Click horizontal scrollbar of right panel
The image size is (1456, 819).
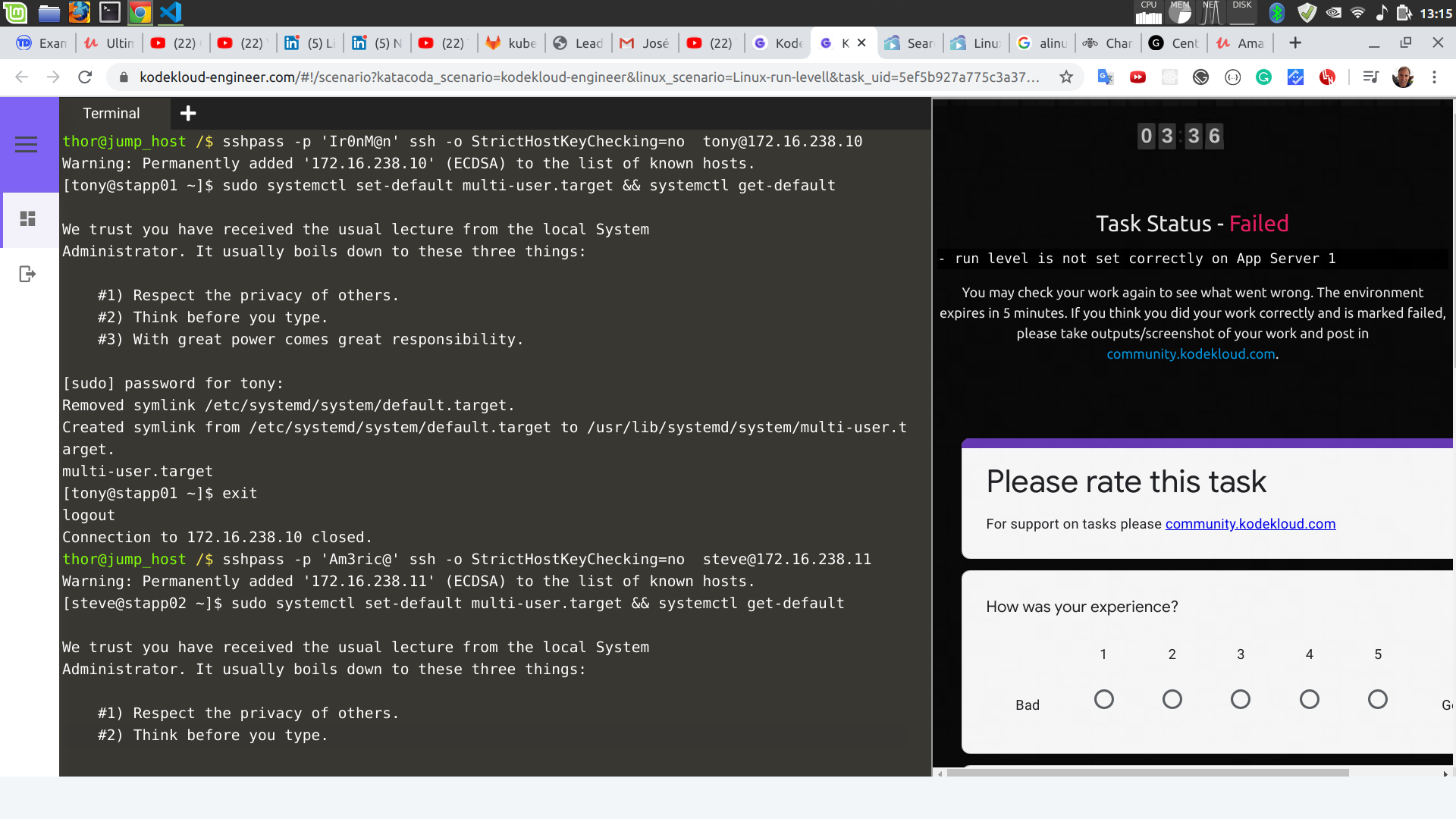1147,773
